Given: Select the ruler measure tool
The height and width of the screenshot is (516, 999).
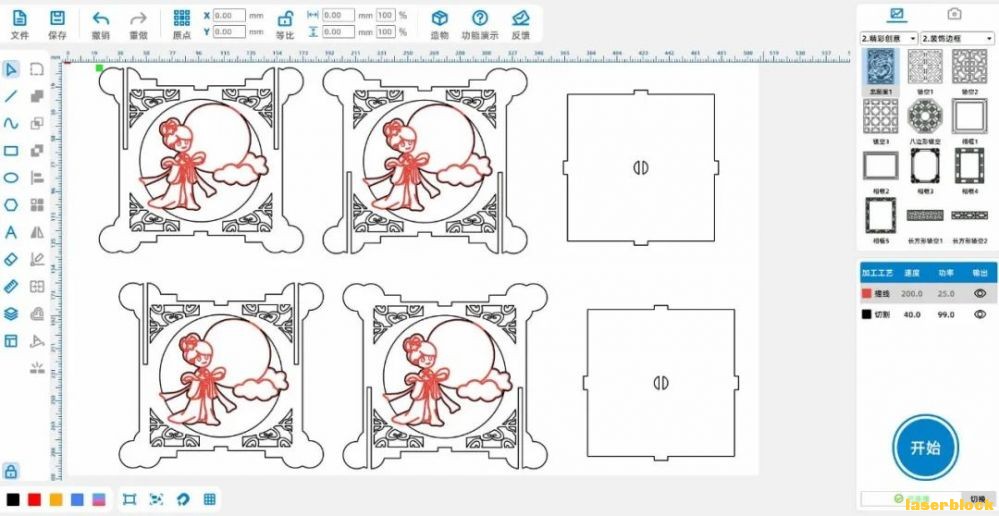Looking at the screenshot, I should point(11,286).
